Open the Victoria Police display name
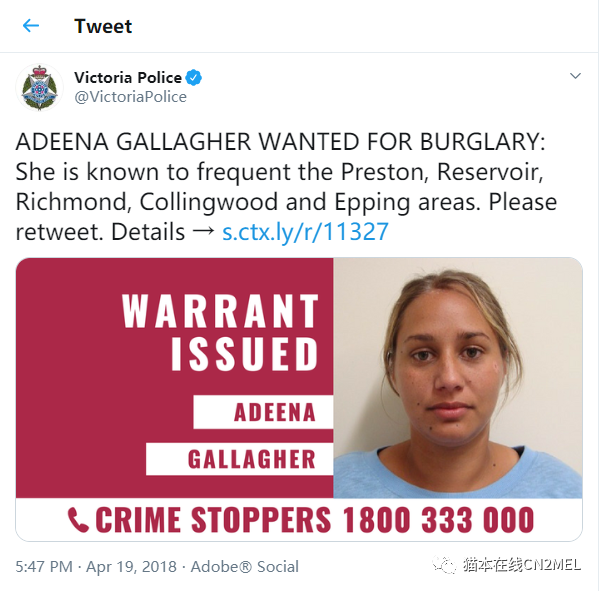The height and width of the screenshot is (591, 600). tap(128, 78)
